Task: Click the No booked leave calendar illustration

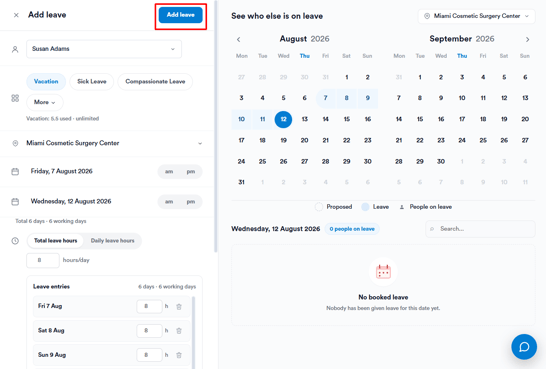Action: pos(383,272)
